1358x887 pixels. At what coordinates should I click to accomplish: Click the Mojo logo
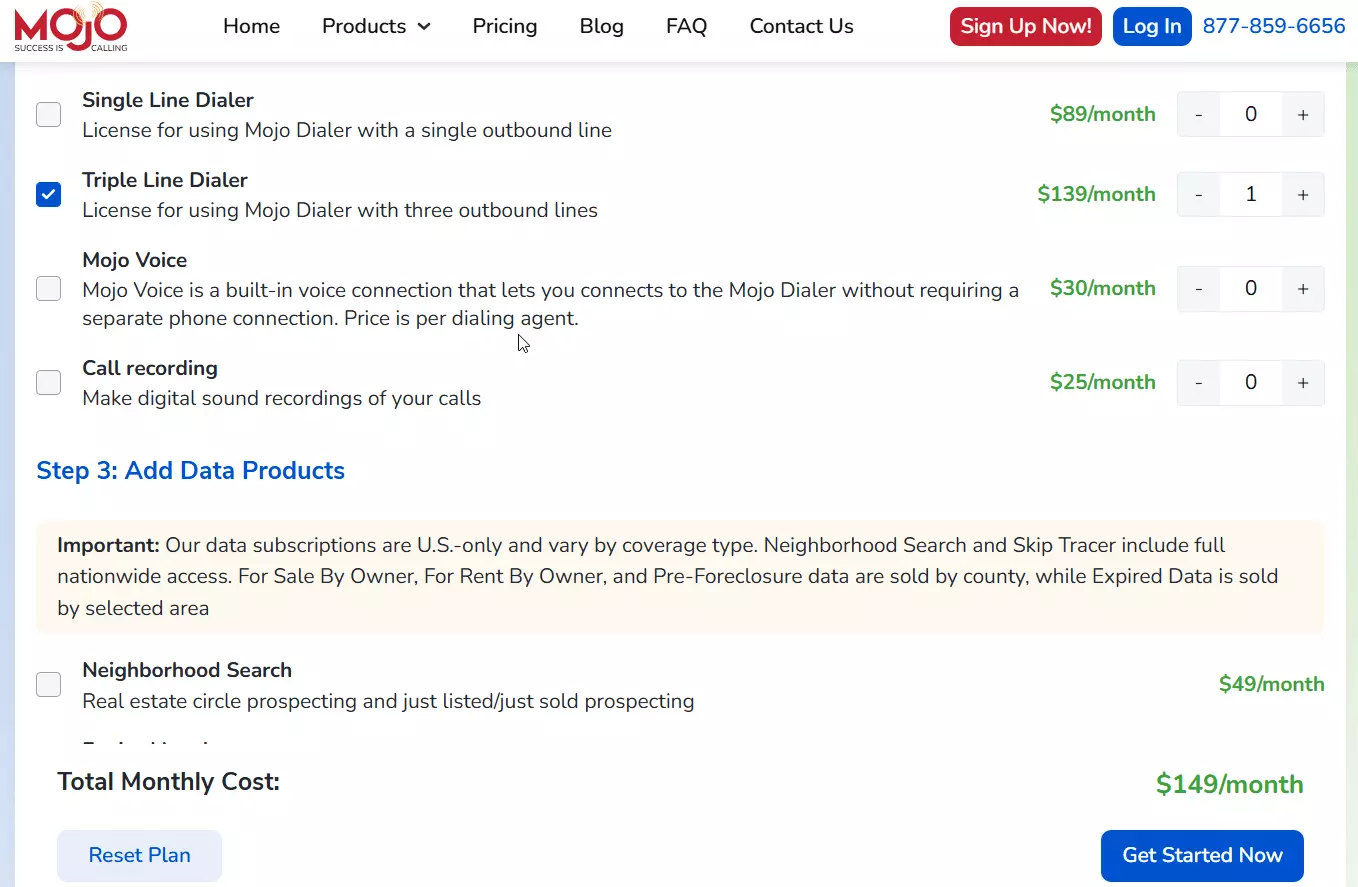pos(71,27)
